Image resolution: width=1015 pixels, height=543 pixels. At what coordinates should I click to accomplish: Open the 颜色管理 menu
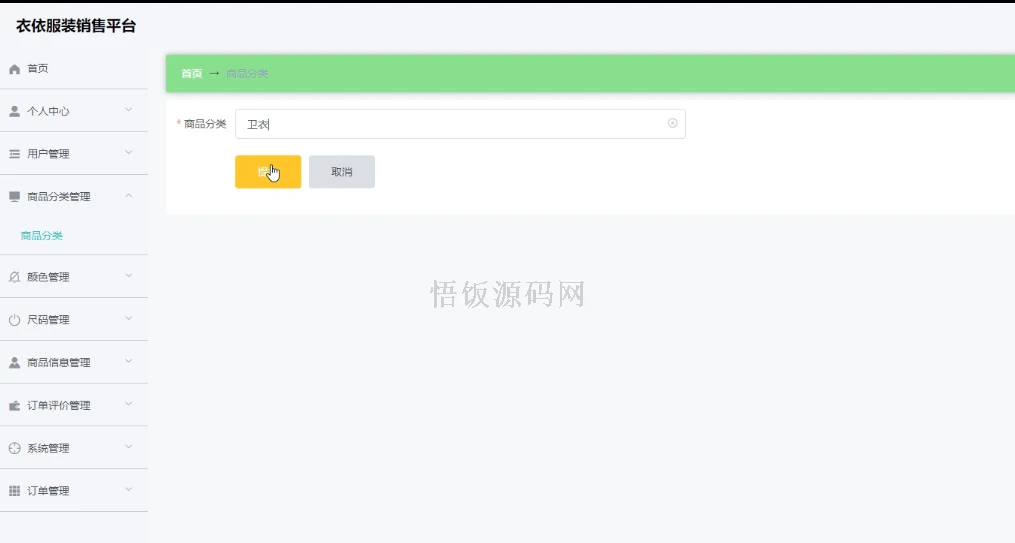74,277
